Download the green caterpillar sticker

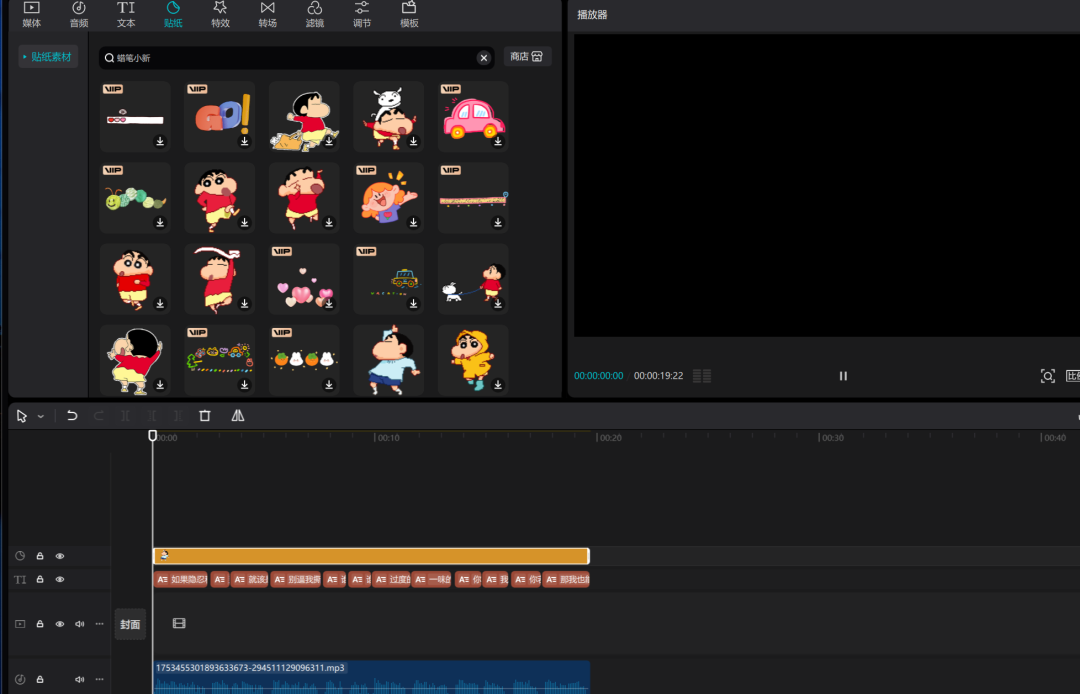160,222
